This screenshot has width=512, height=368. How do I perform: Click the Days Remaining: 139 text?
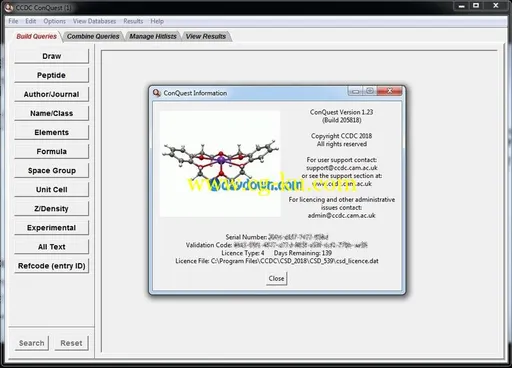(303, 253)
